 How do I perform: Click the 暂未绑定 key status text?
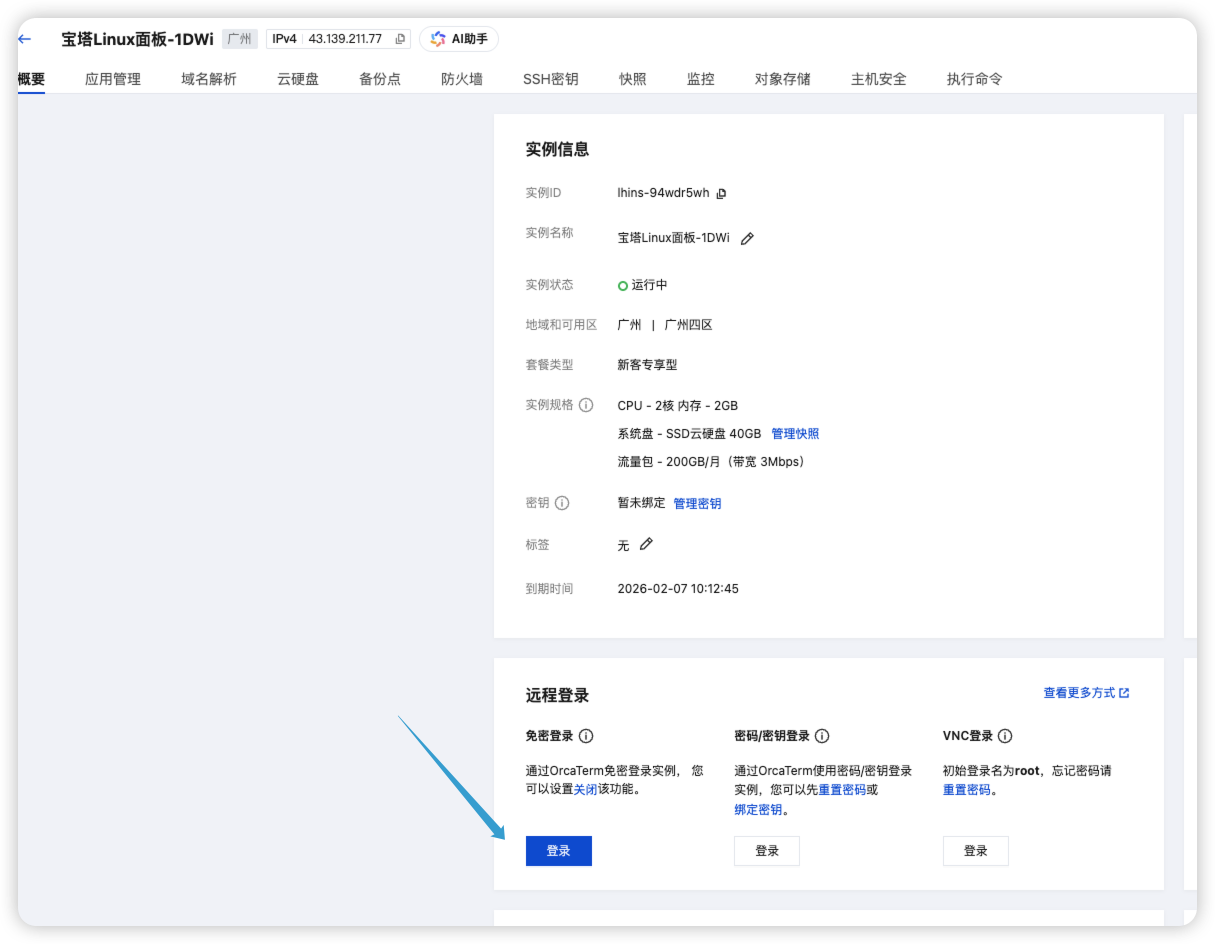641,503
